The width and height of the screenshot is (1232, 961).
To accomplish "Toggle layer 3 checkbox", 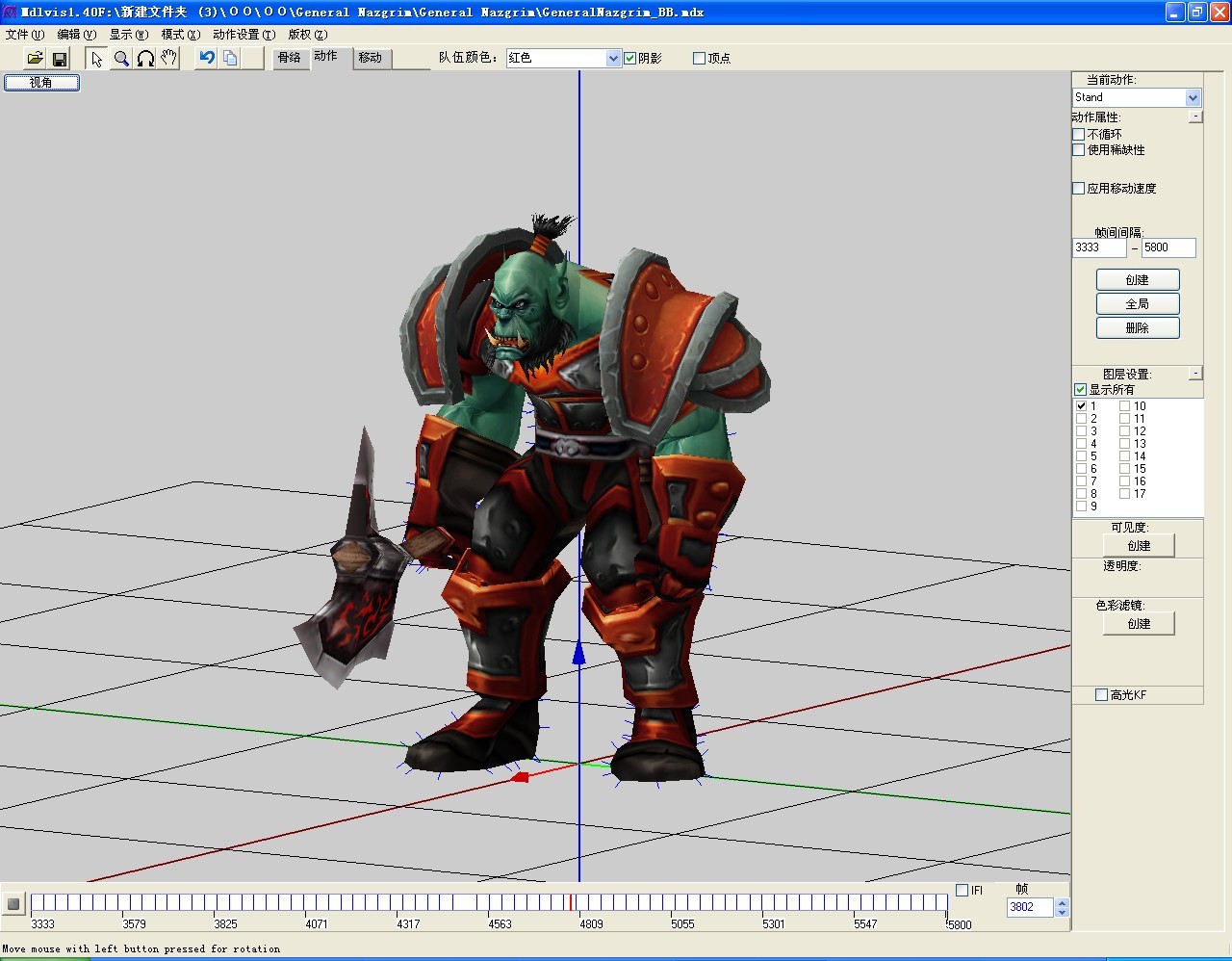I will click(x=1081, y=431).
